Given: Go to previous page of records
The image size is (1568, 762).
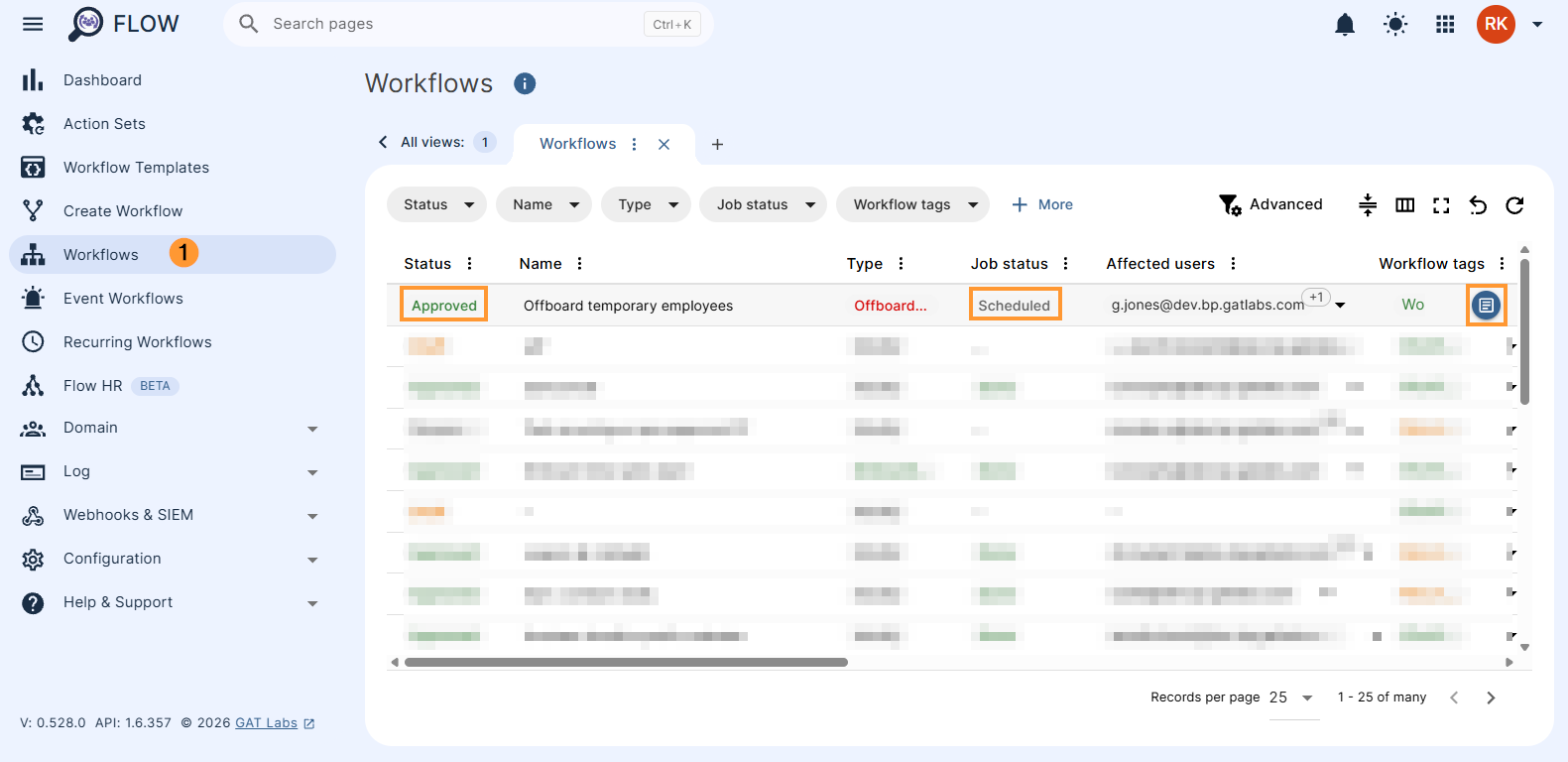Looking at the screenshot, I should (x=1454, y=698).
